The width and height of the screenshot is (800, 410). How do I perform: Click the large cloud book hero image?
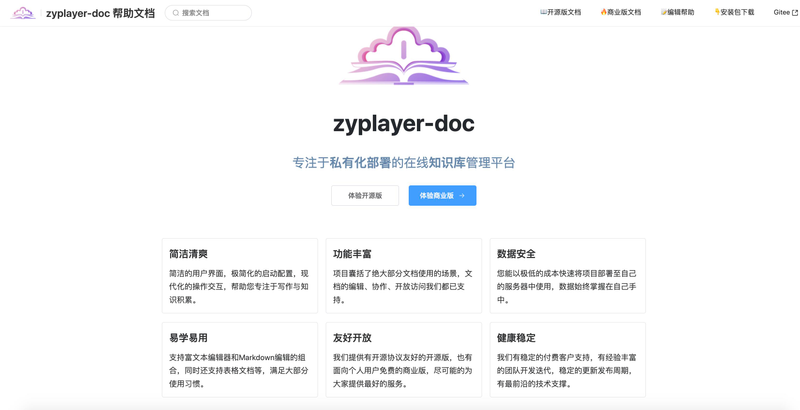pyautogui.click(x=404, y=55)
